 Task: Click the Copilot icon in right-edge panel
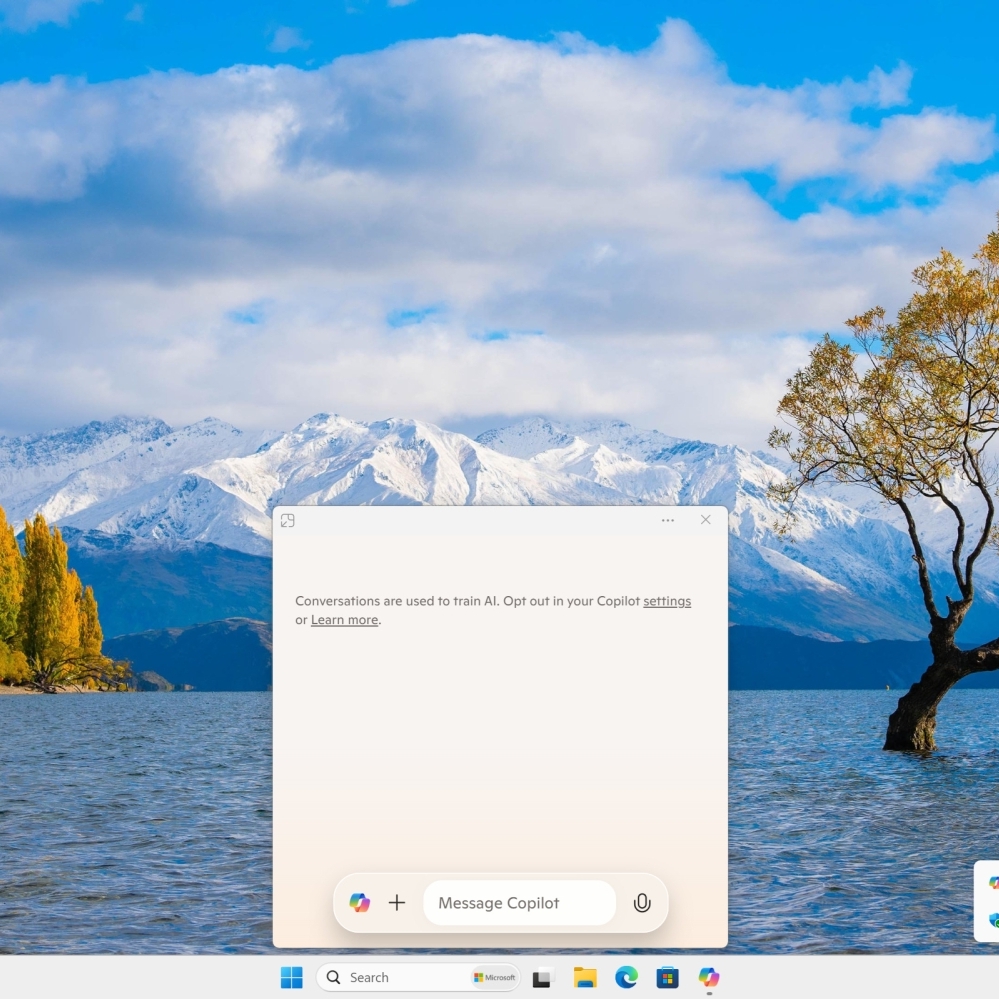point(993,882)
